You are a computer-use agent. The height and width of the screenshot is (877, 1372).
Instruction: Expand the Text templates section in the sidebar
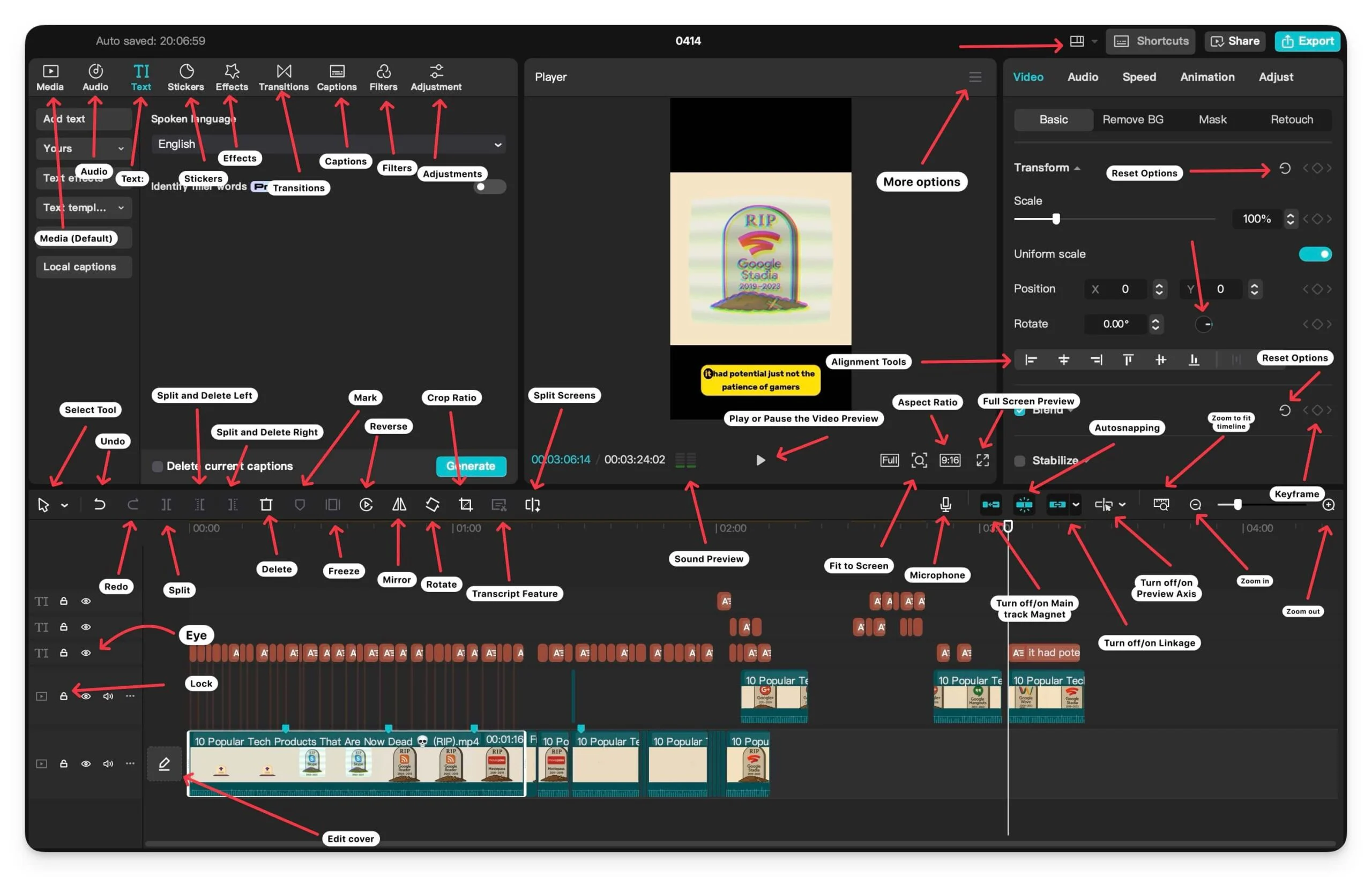click(x=83, y=208)
